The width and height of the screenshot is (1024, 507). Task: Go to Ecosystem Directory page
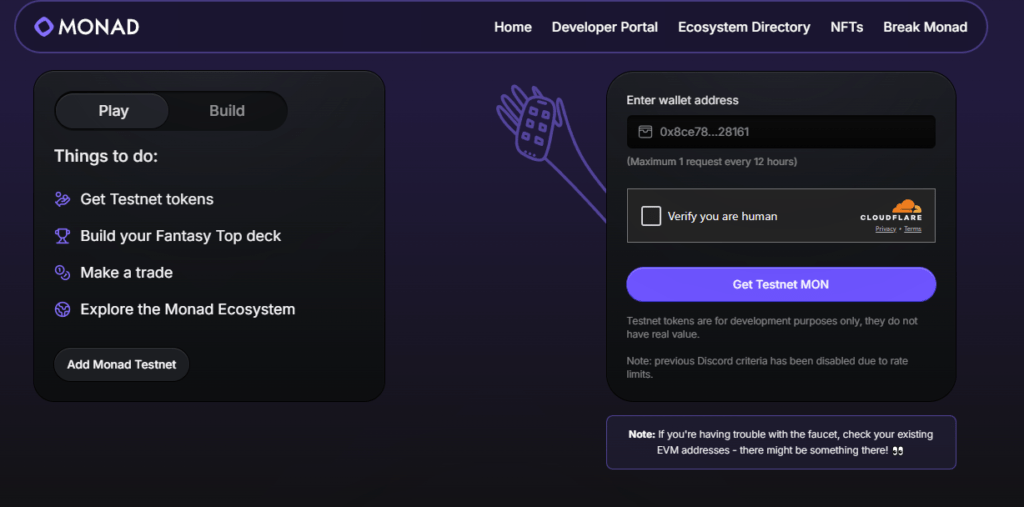point(744,27)
